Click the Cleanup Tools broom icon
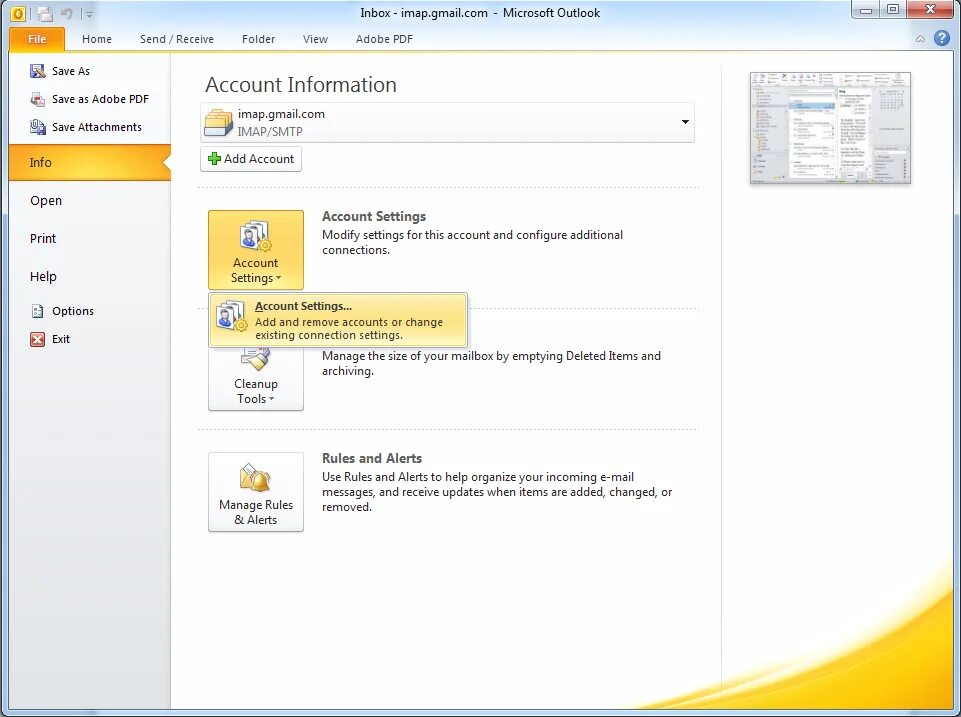Image resolution: width=961 pixels, height=717 pixels. [x=256, y=359]
